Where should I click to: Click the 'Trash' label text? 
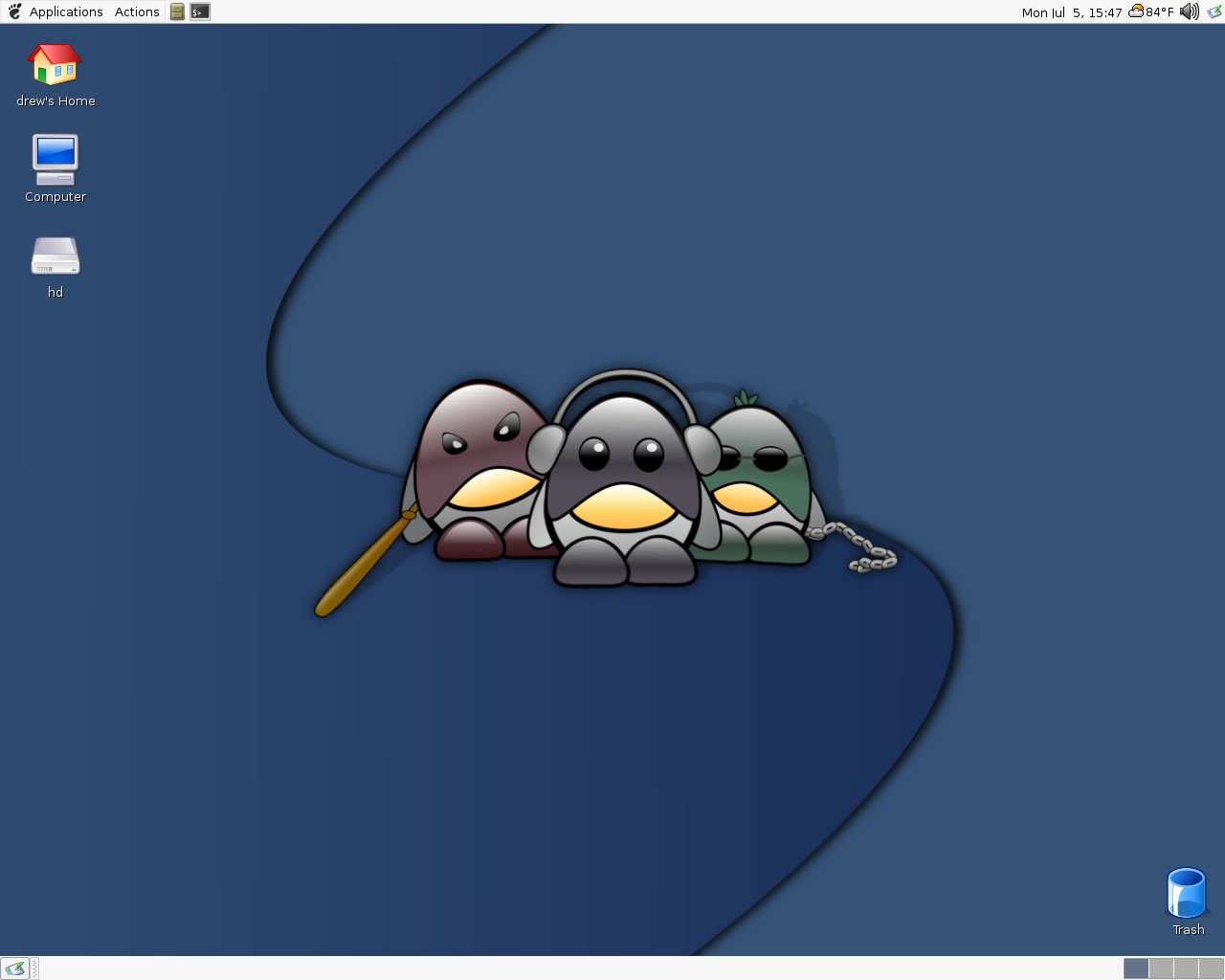(x=1189, y=929)
